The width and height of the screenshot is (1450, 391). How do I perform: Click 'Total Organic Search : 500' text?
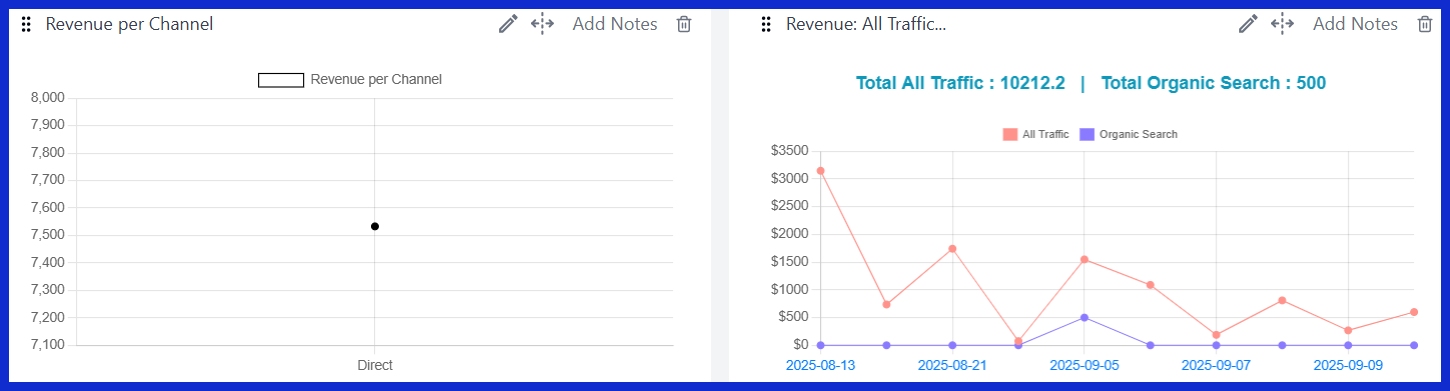(x=1213, y=83)
